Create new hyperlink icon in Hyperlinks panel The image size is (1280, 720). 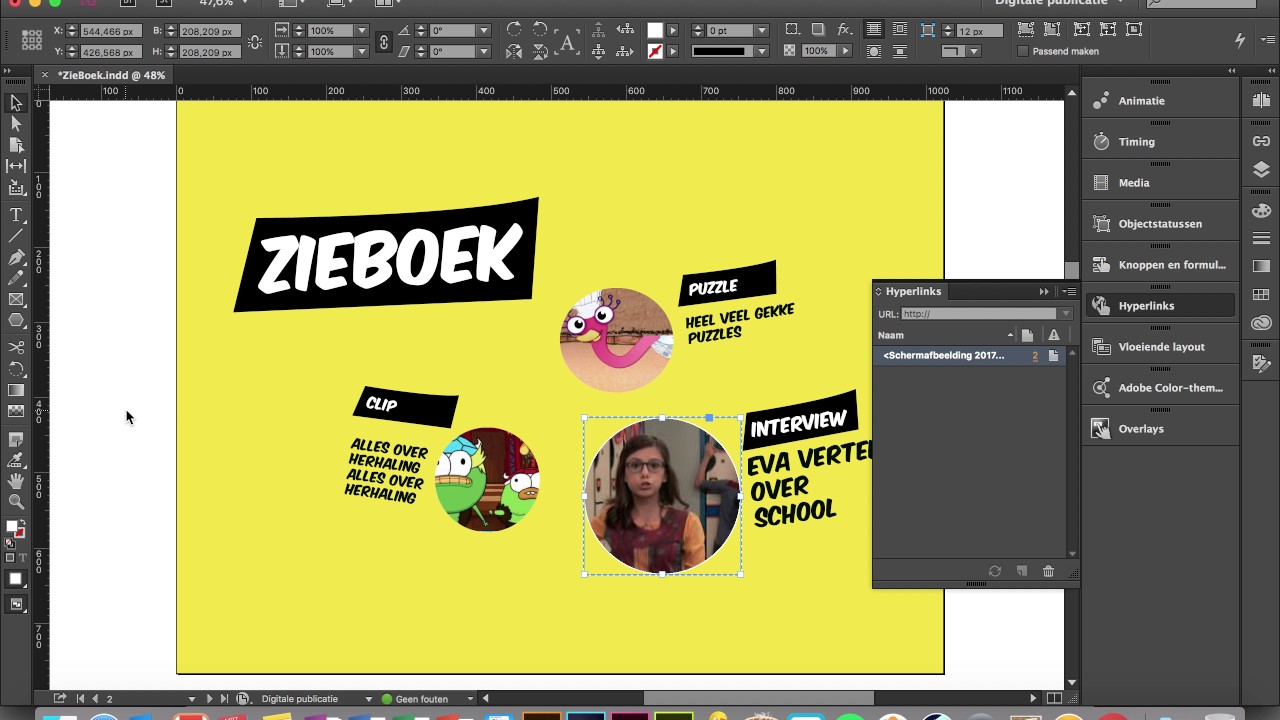[x=1022, y=571]
